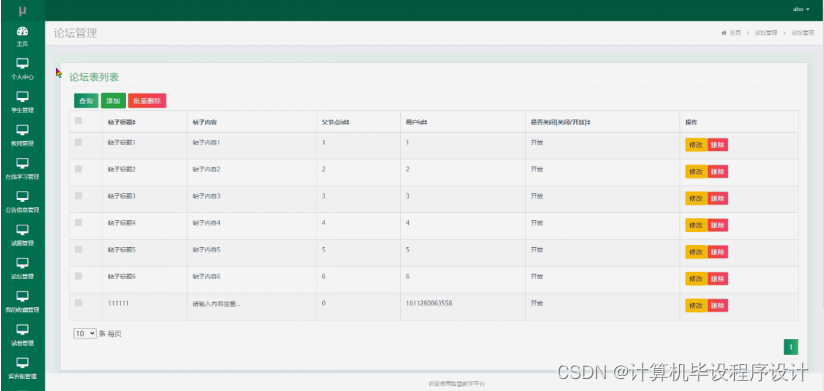
Task: Open the rows-per-page dropdown showing 10
Action: pos(85,333)
